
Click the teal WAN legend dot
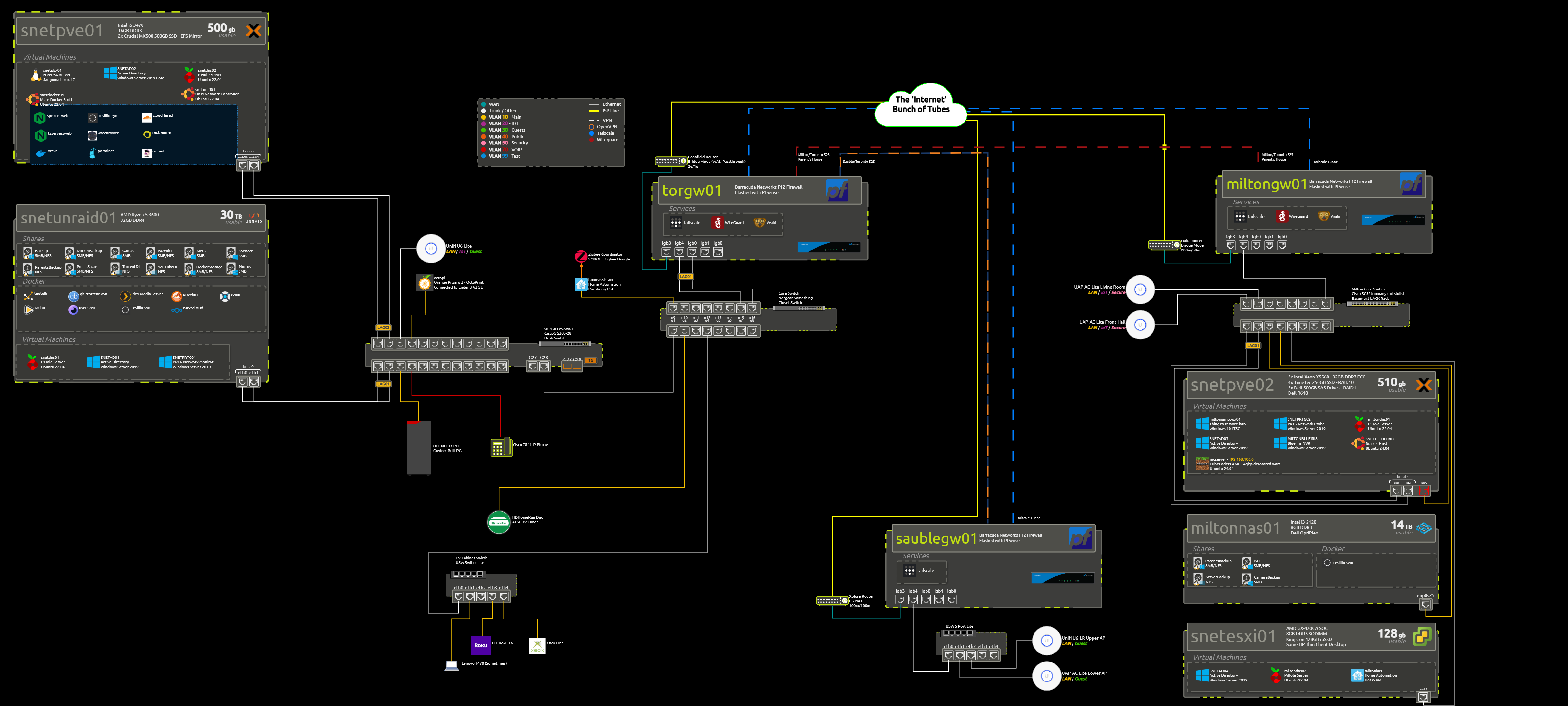click(x=483, y=104)
